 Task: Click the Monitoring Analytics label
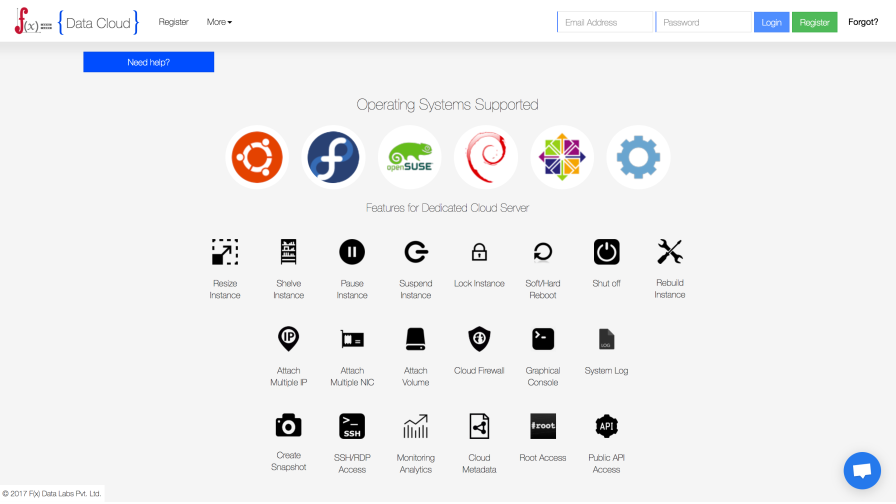415,463
